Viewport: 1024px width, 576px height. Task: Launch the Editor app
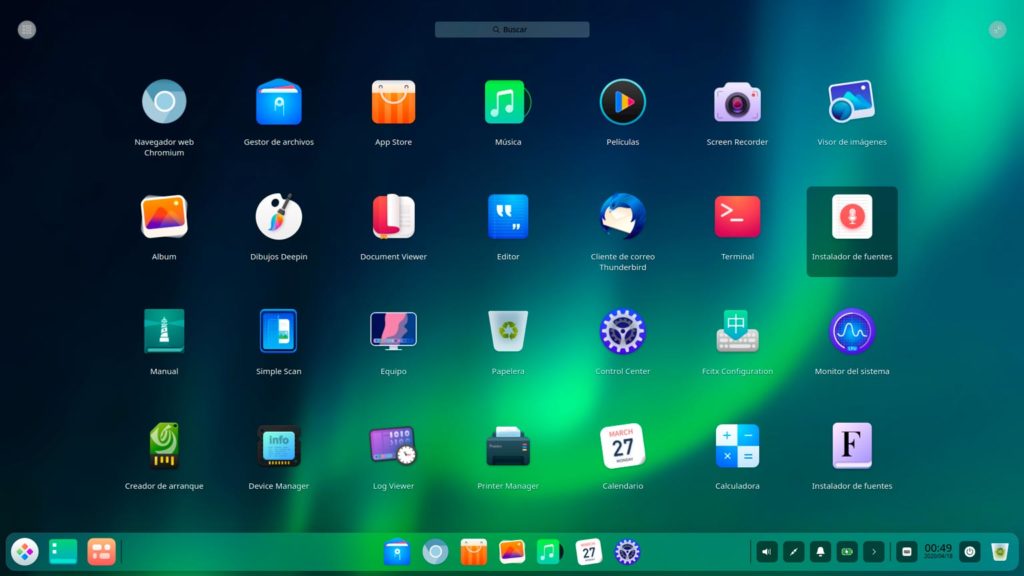pos(508,217)
